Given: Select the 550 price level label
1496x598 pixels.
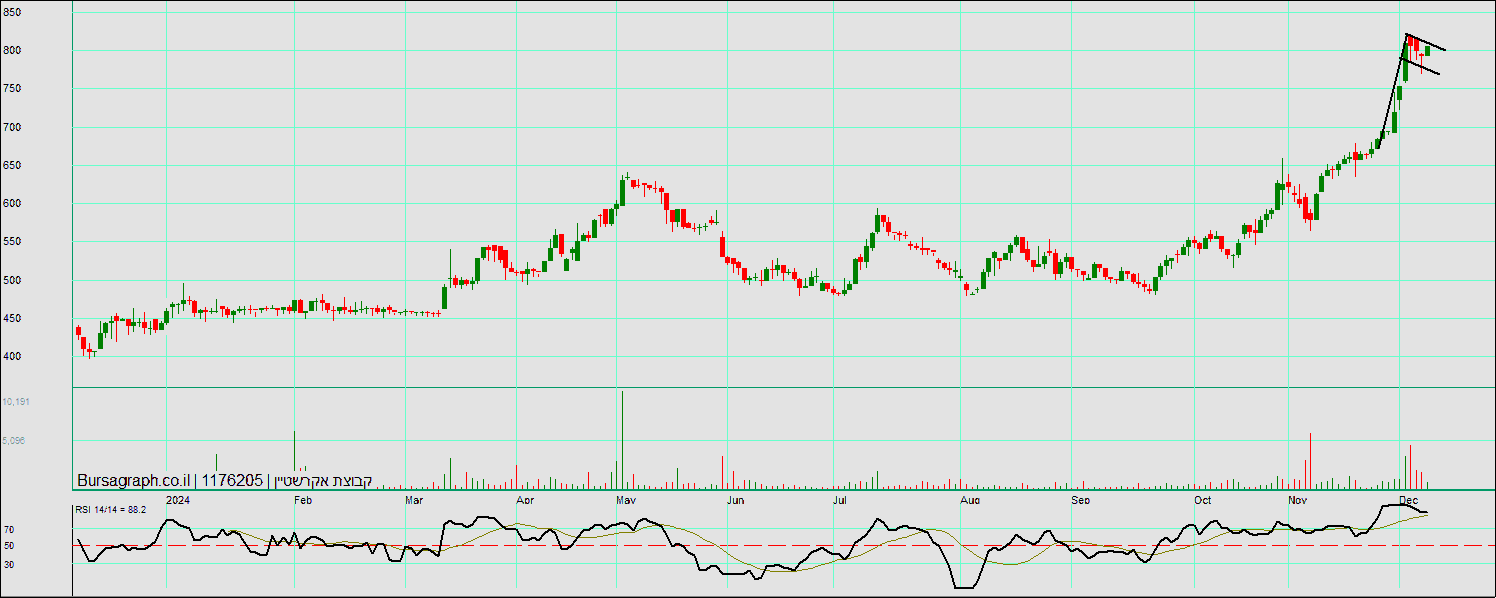Looking at the screenshot, I should click(x=11, y=243).
